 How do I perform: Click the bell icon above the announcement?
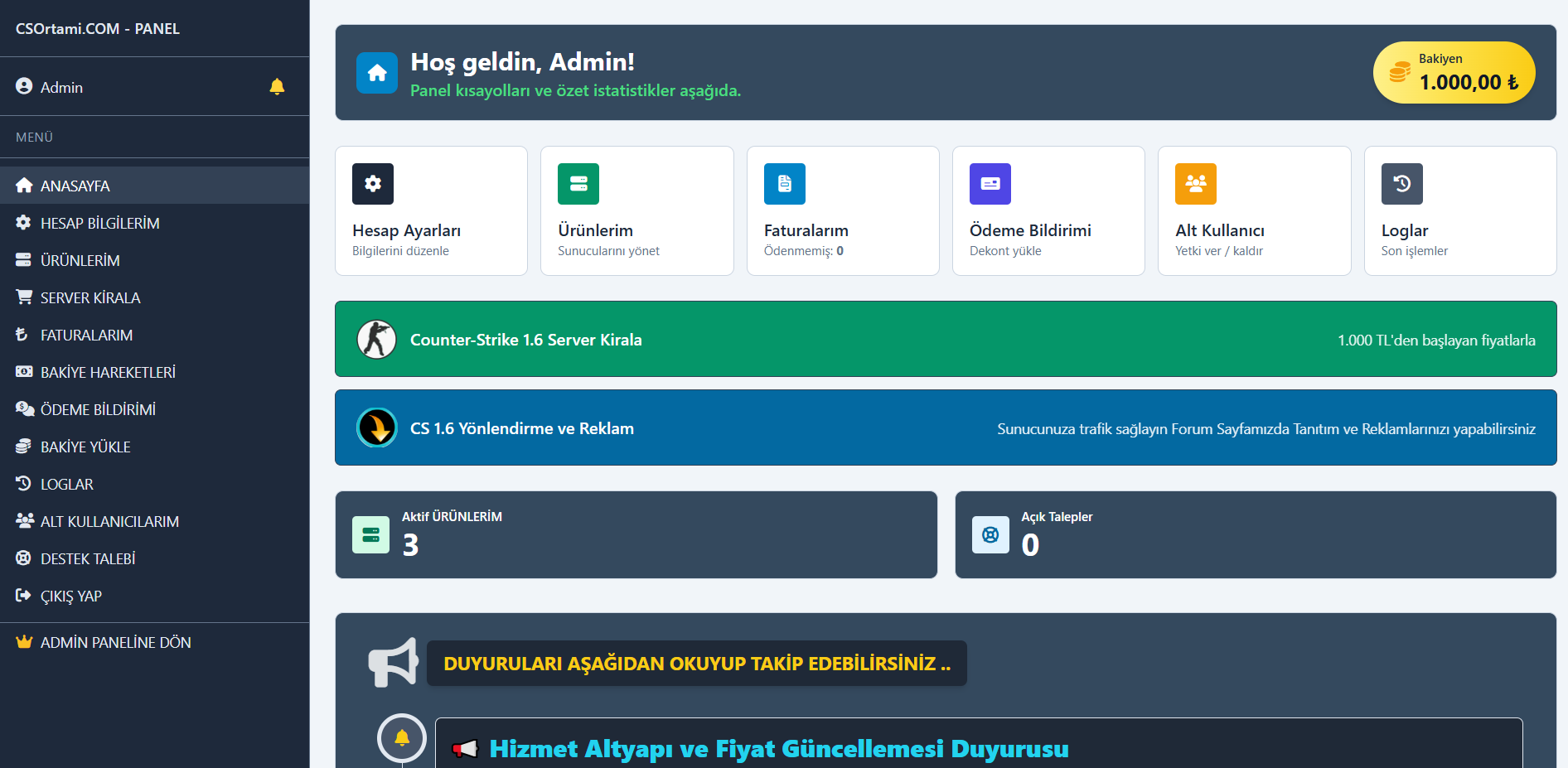[x=402, y=737]
